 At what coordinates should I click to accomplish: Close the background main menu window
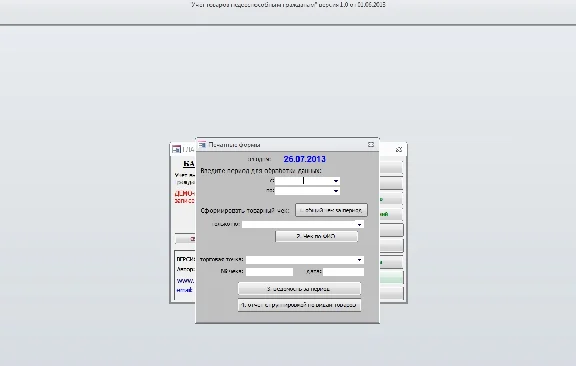tap(399, 150)
